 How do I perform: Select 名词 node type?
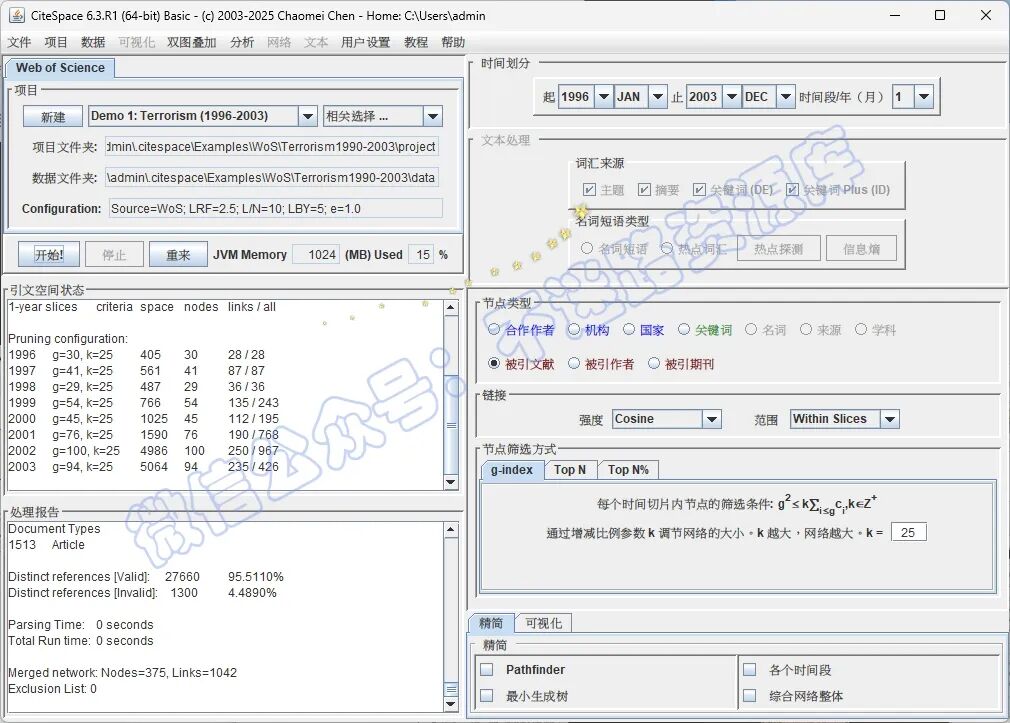point(751,329)
